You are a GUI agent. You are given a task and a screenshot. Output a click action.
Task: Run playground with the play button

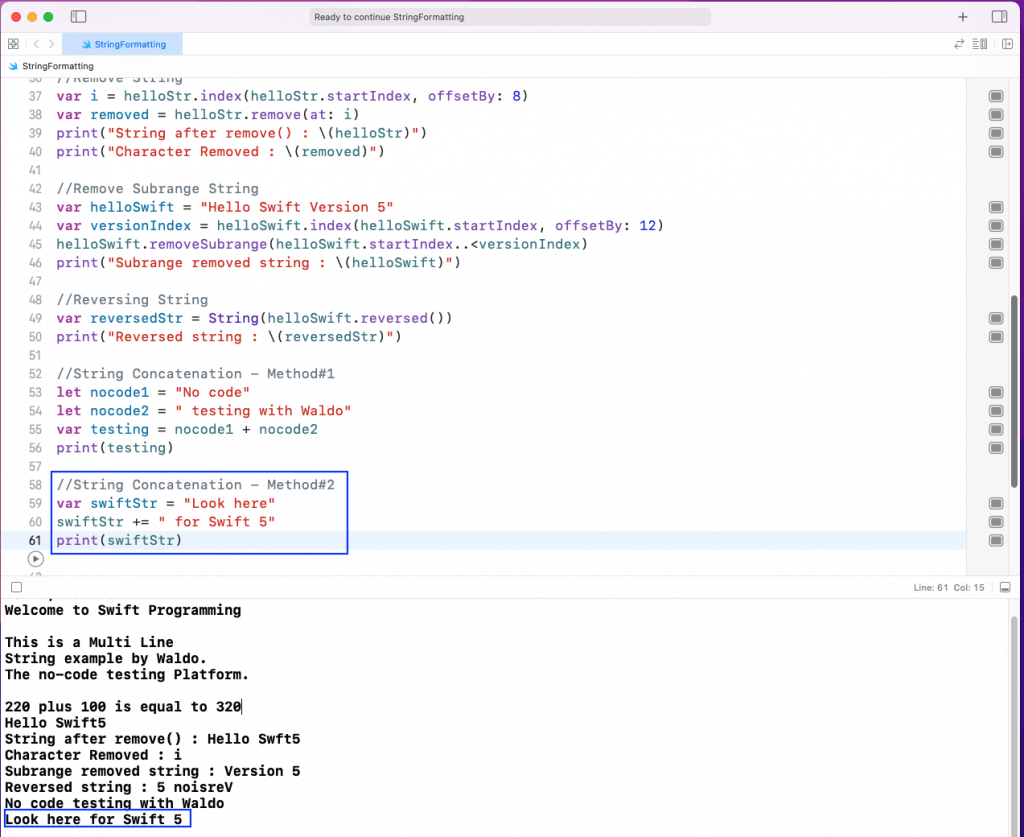coord(36,559)
